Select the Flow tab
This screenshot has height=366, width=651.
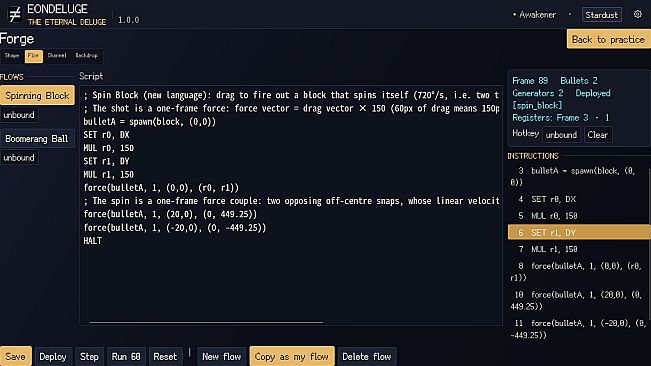(x=34, y=56)
